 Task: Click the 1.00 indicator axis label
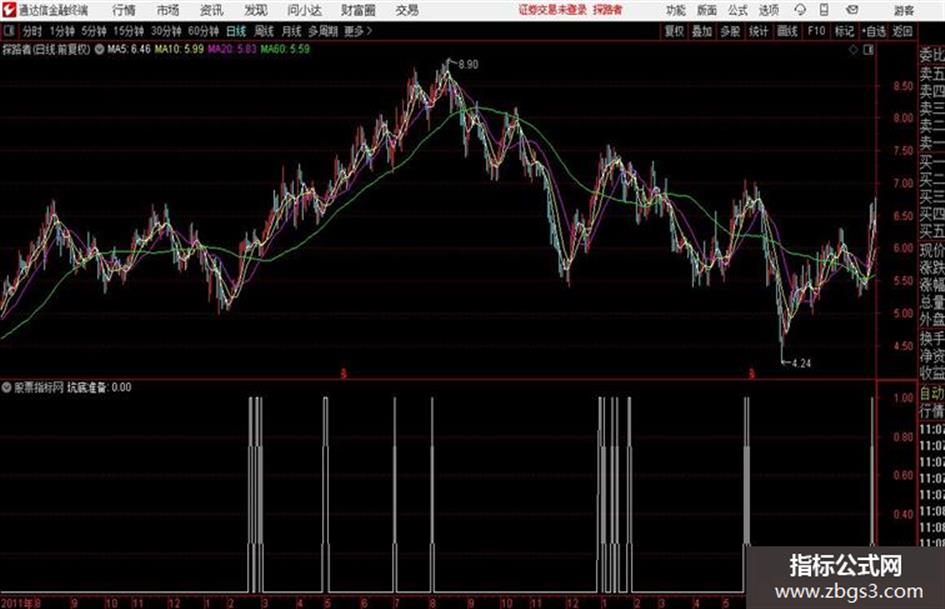click(x=903, y=397)
